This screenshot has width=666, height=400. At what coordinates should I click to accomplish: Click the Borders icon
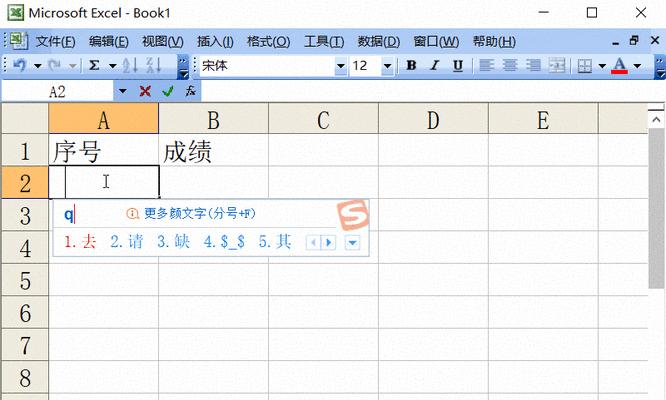click(x=585, y=66)
